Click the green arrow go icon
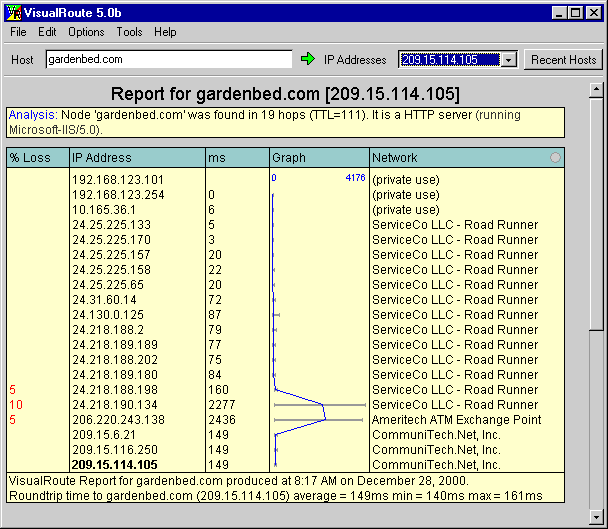Image resolution: width=608 pixels, height=529 pixels. pyautogui.click(x=308, y=59)
